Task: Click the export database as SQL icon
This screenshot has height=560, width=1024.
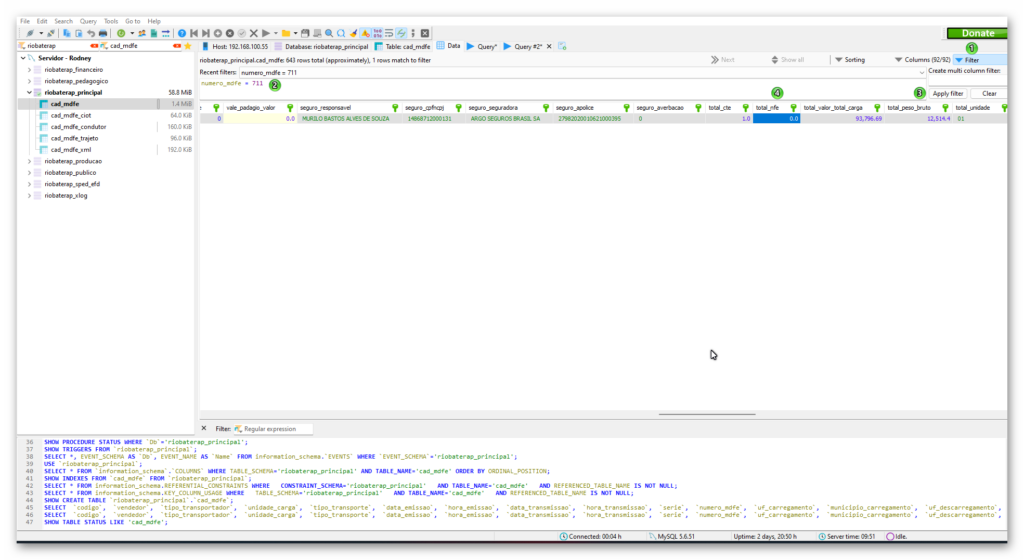Action: [x=154, y=33]
